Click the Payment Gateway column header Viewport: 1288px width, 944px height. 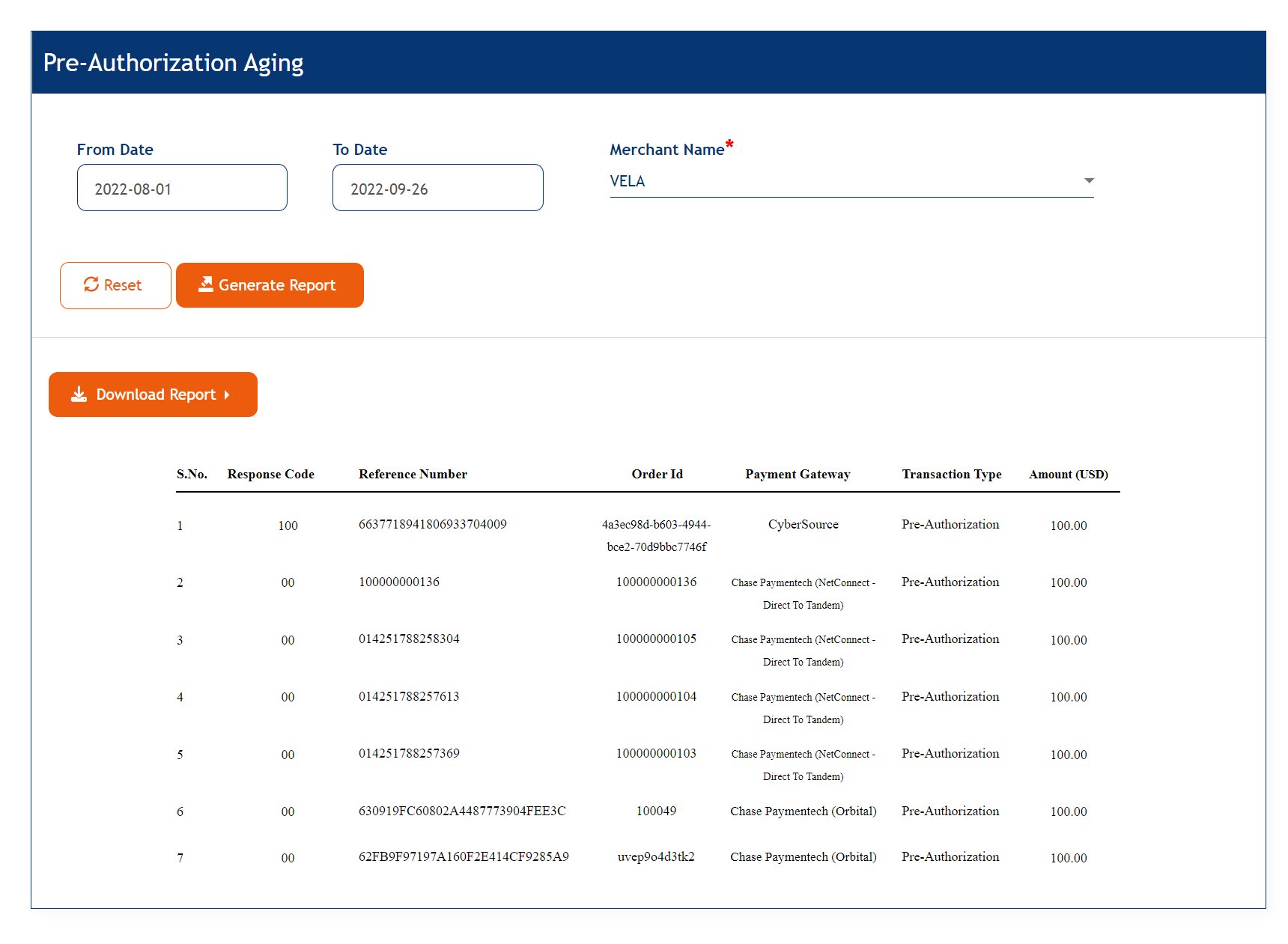(798, 474)
